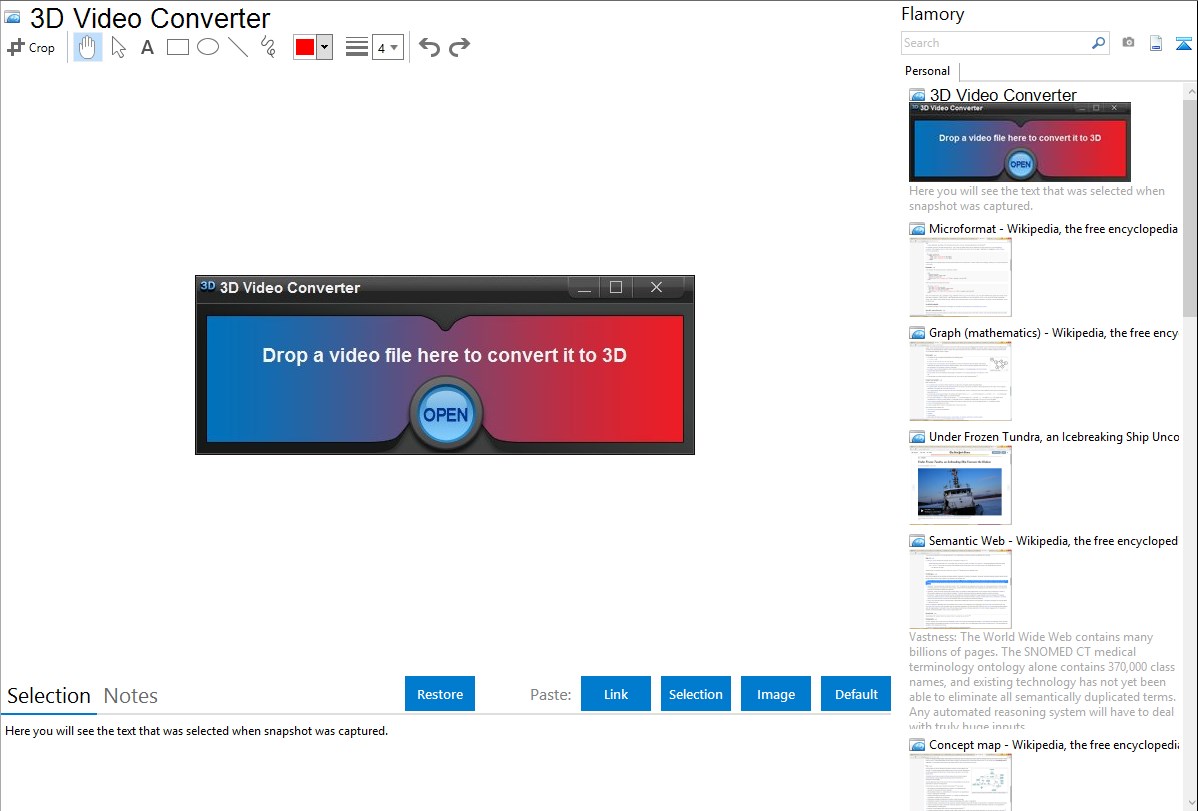Select the 'Graph (mathematics) - Wikipedia' title
This screenshot has width=1198, height=811.
(x=1053, y=333)
